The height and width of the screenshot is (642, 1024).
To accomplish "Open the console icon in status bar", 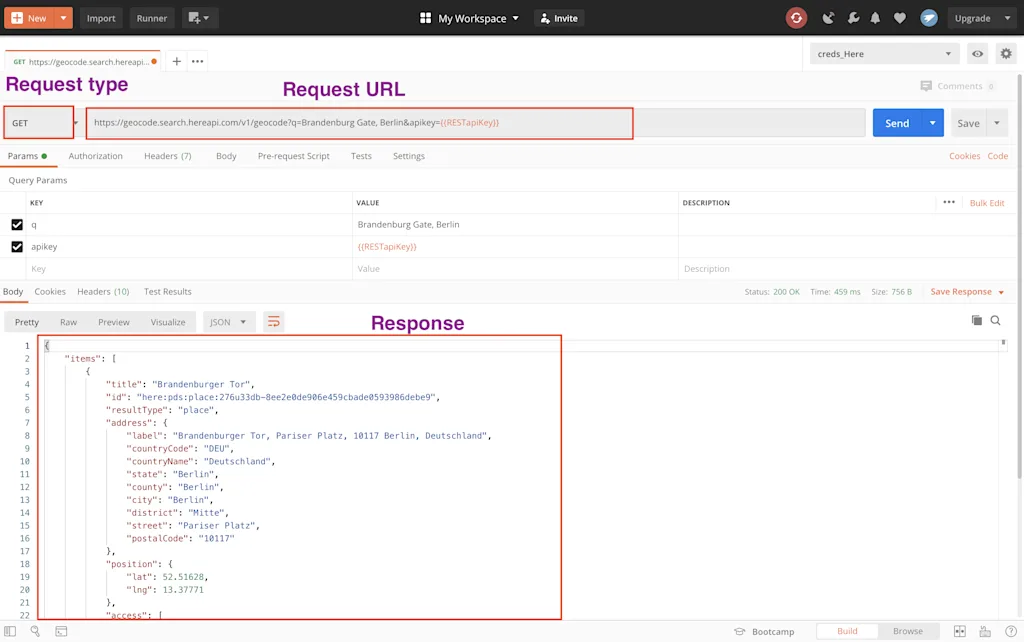I will point(61,631).
